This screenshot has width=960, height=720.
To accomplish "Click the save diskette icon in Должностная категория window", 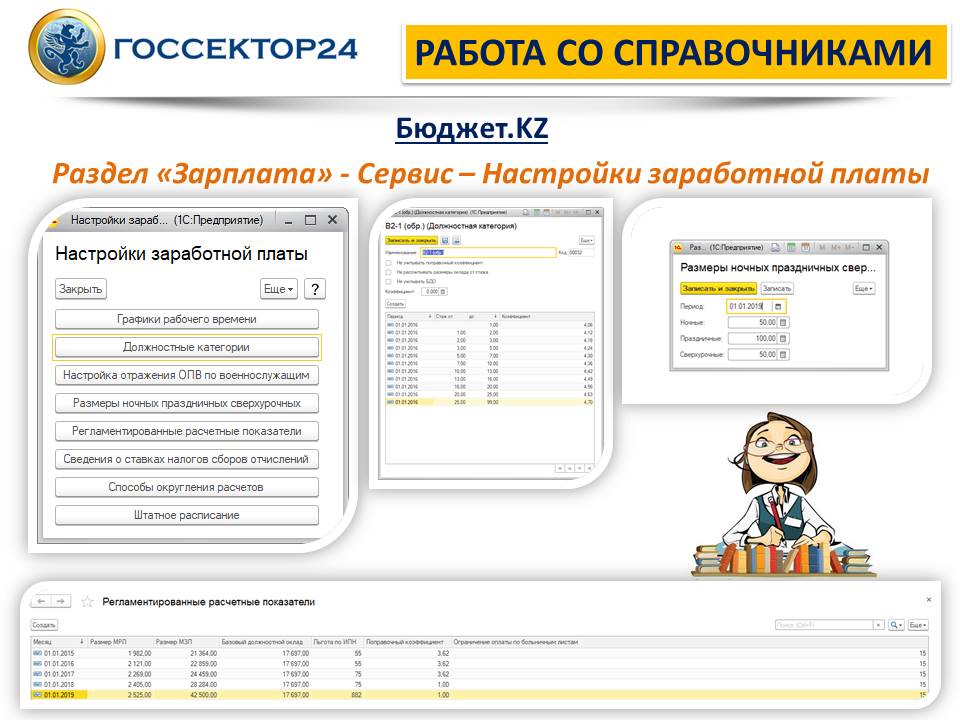I will point(445,241).
